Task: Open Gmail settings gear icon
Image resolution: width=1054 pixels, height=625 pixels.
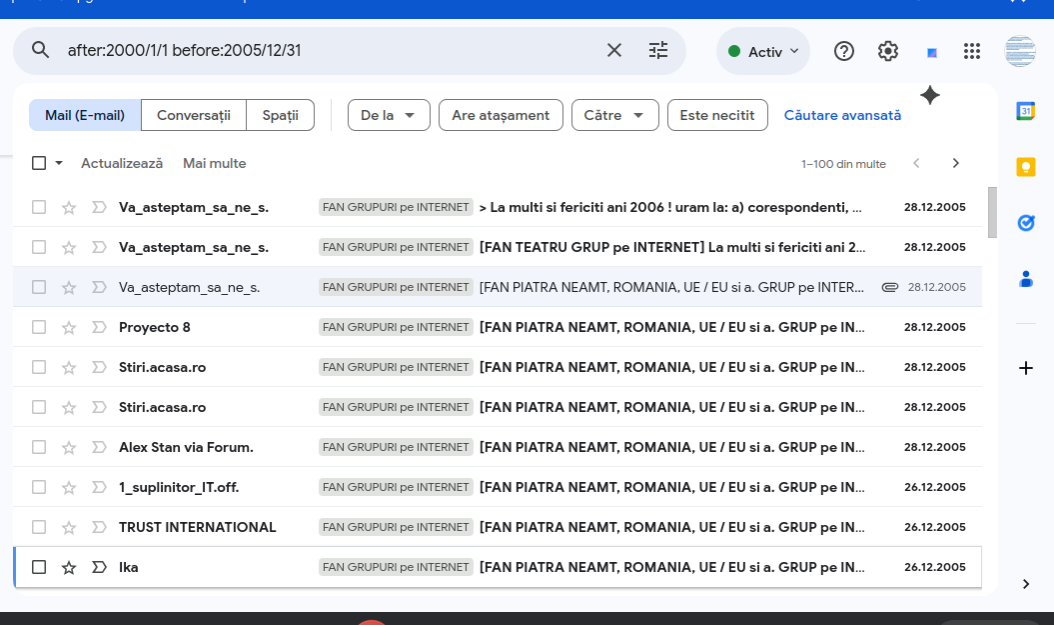Action: click(888, 51)
